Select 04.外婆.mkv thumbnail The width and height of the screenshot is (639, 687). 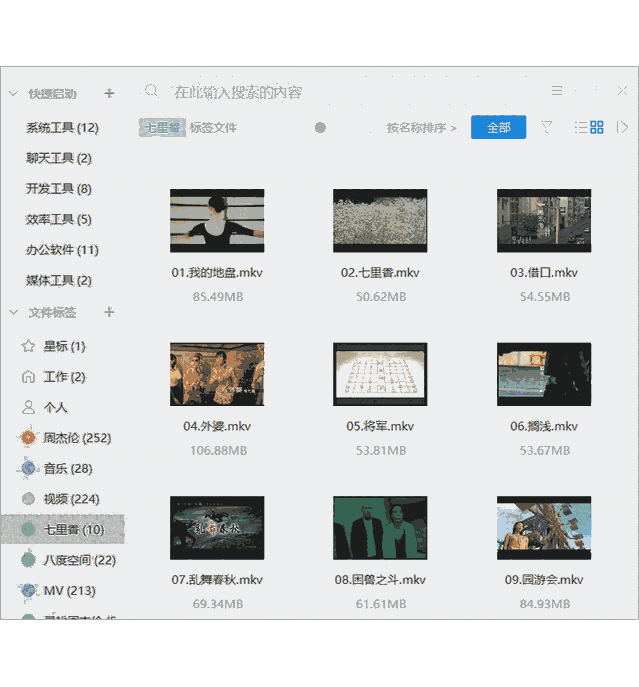pyautogui.click(x=217, y=374)
